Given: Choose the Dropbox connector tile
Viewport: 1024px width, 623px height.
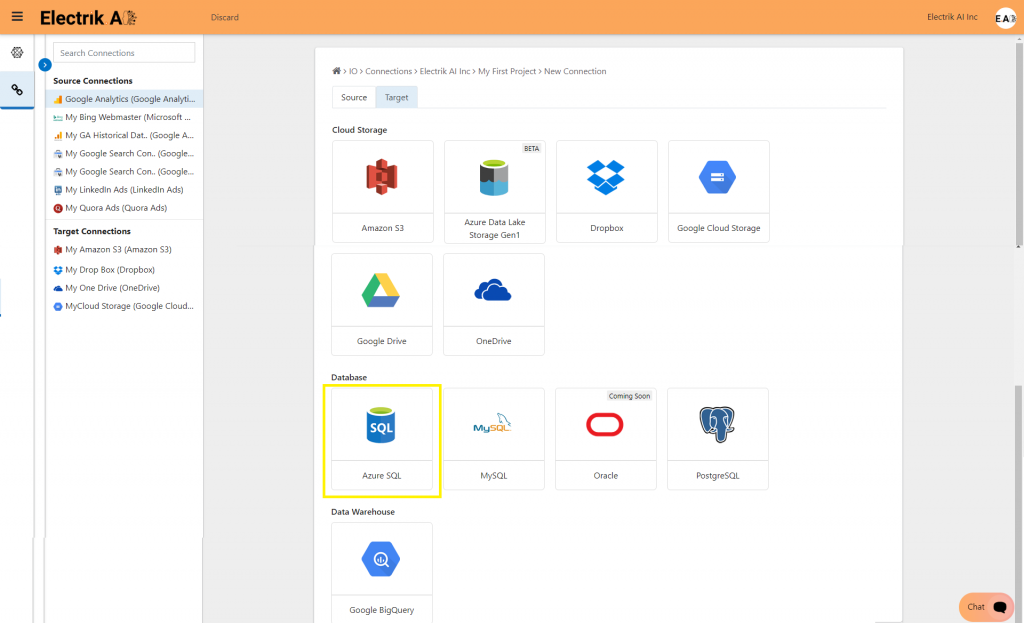Looking at the screenshot, I should [x=606, y=190].
